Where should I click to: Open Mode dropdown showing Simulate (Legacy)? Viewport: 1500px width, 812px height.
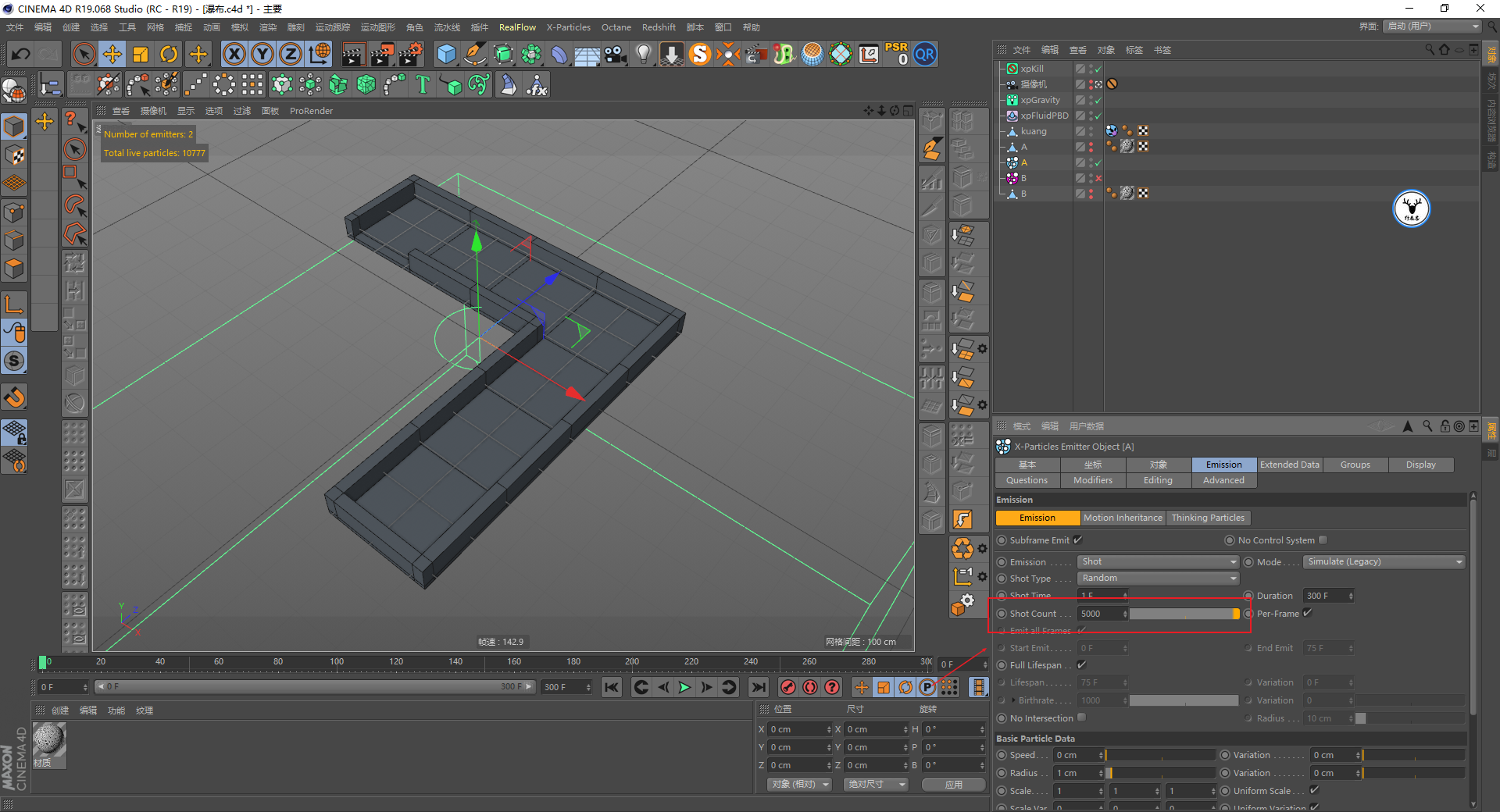[1384, 561]
